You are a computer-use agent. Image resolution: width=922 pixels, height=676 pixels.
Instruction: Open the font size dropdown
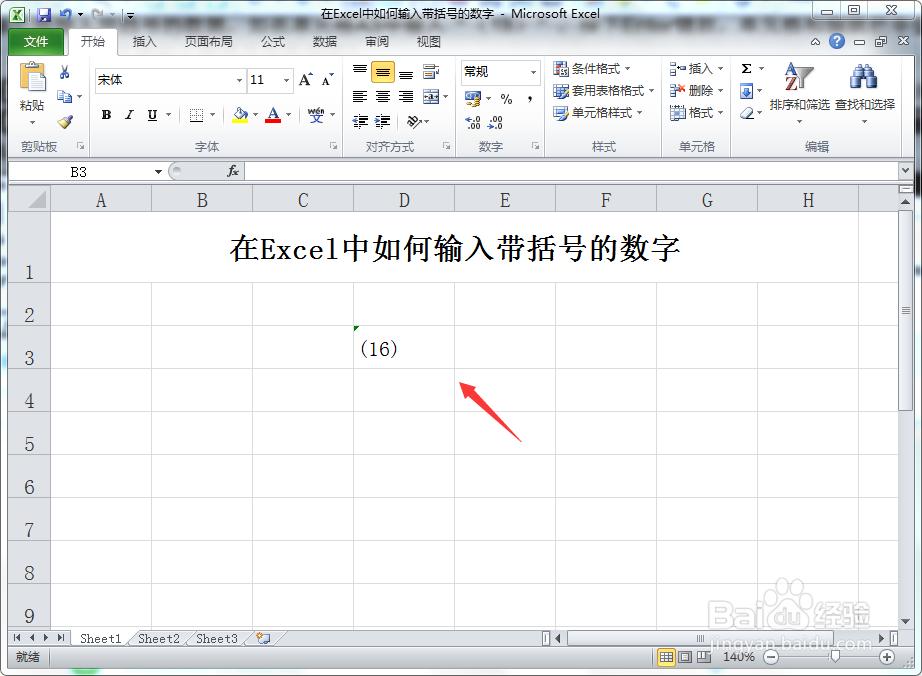[x=286, y=81]
